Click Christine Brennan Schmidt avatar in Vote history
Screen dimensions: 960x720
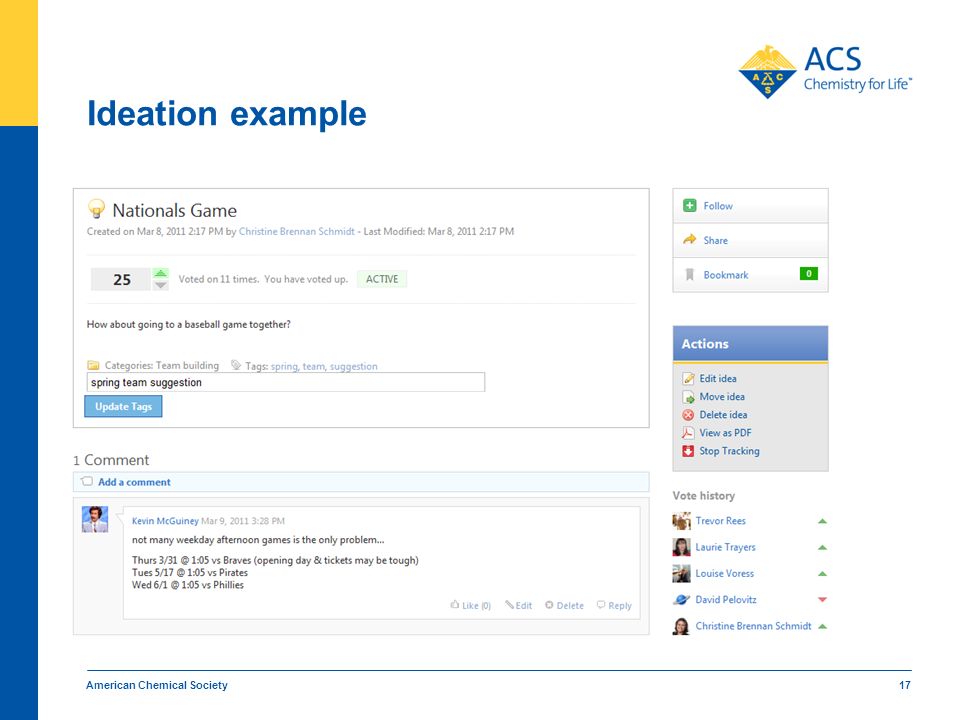click(681, 626)
